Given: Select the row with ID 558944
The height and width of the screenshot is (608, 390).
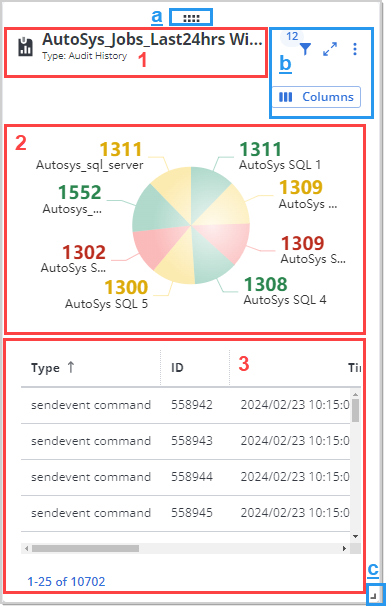Looking at the screenshot, I should pos(186,477).
